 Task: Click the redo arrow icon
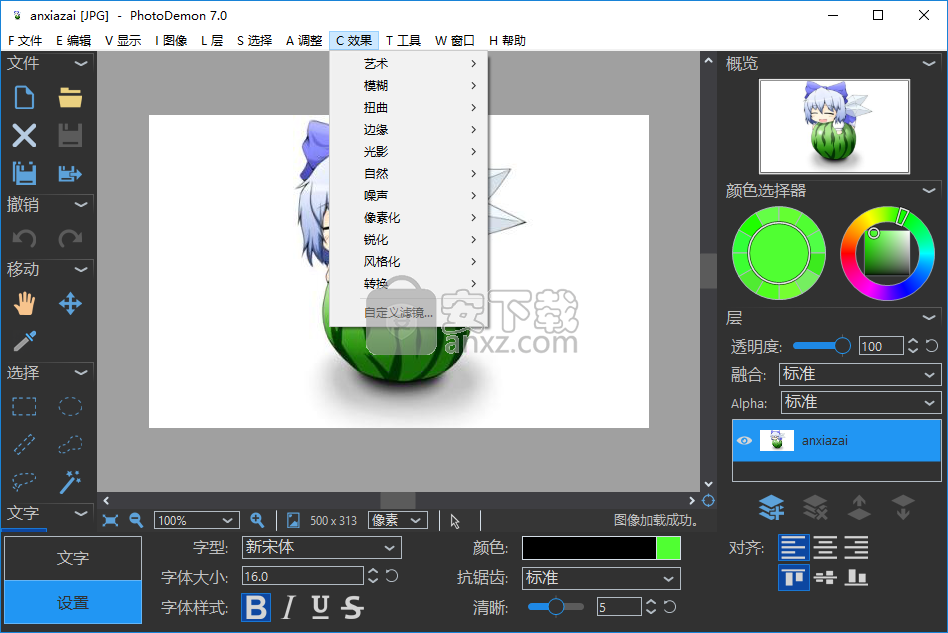pyautogui.click(x=70, y=239)
